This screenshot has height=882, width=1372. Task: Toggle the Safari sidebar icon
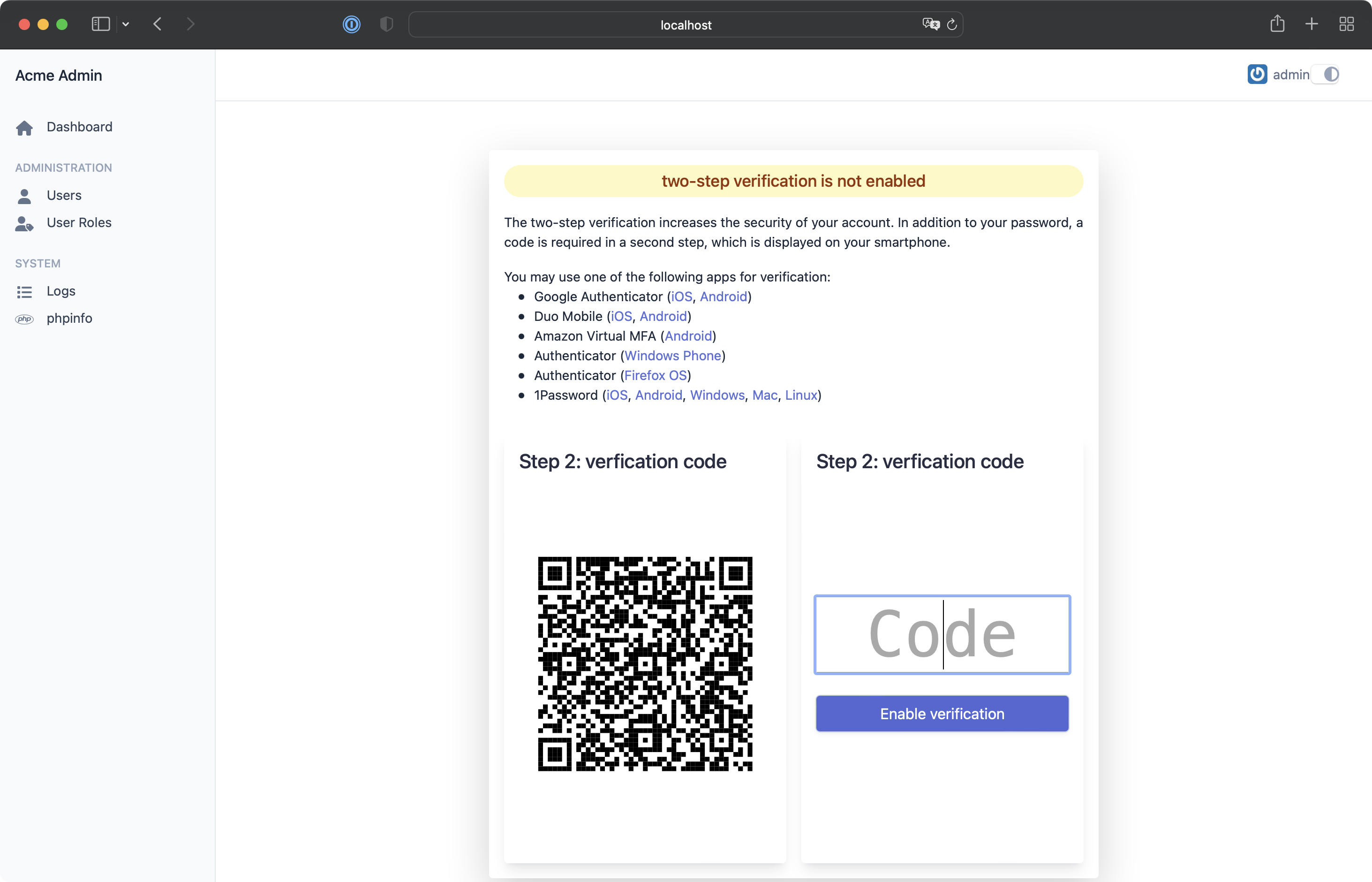(x=101, y=24)
